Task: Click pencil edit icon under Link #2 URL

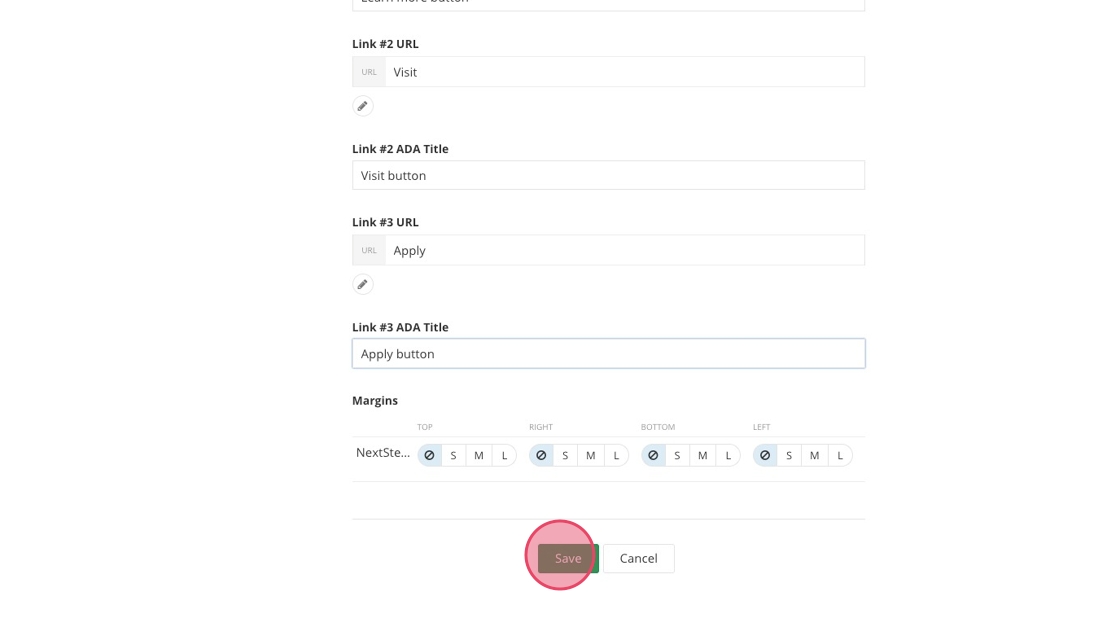Action: click(363, 106)
